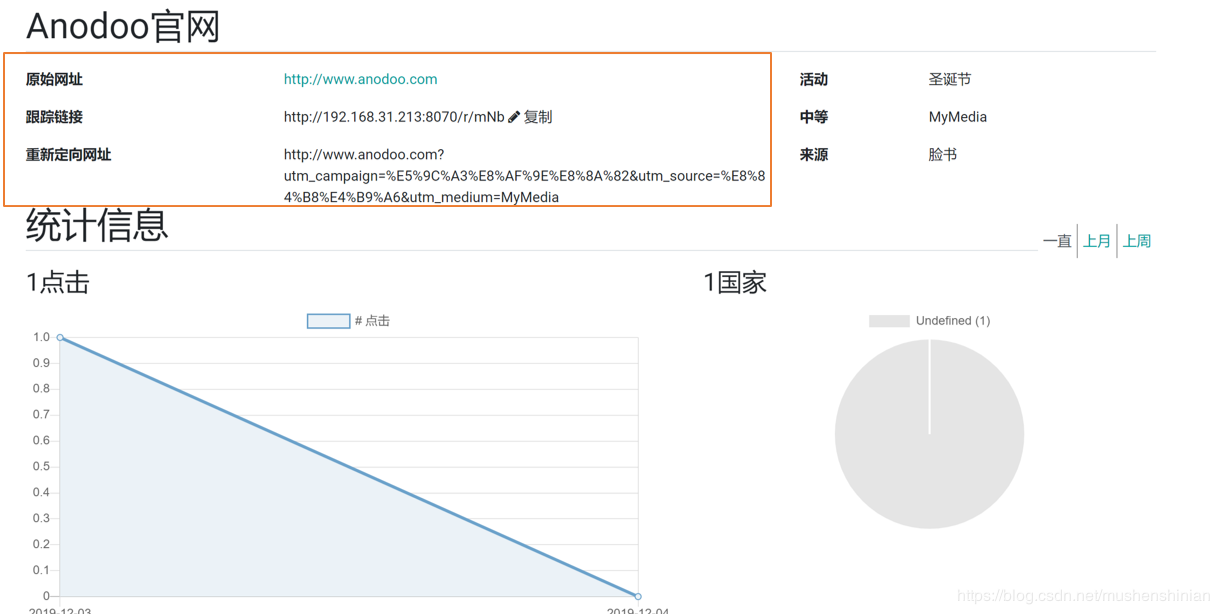Click the 圣诞节 campaign value
The image size is (1219, 614).
coord(950,79)
